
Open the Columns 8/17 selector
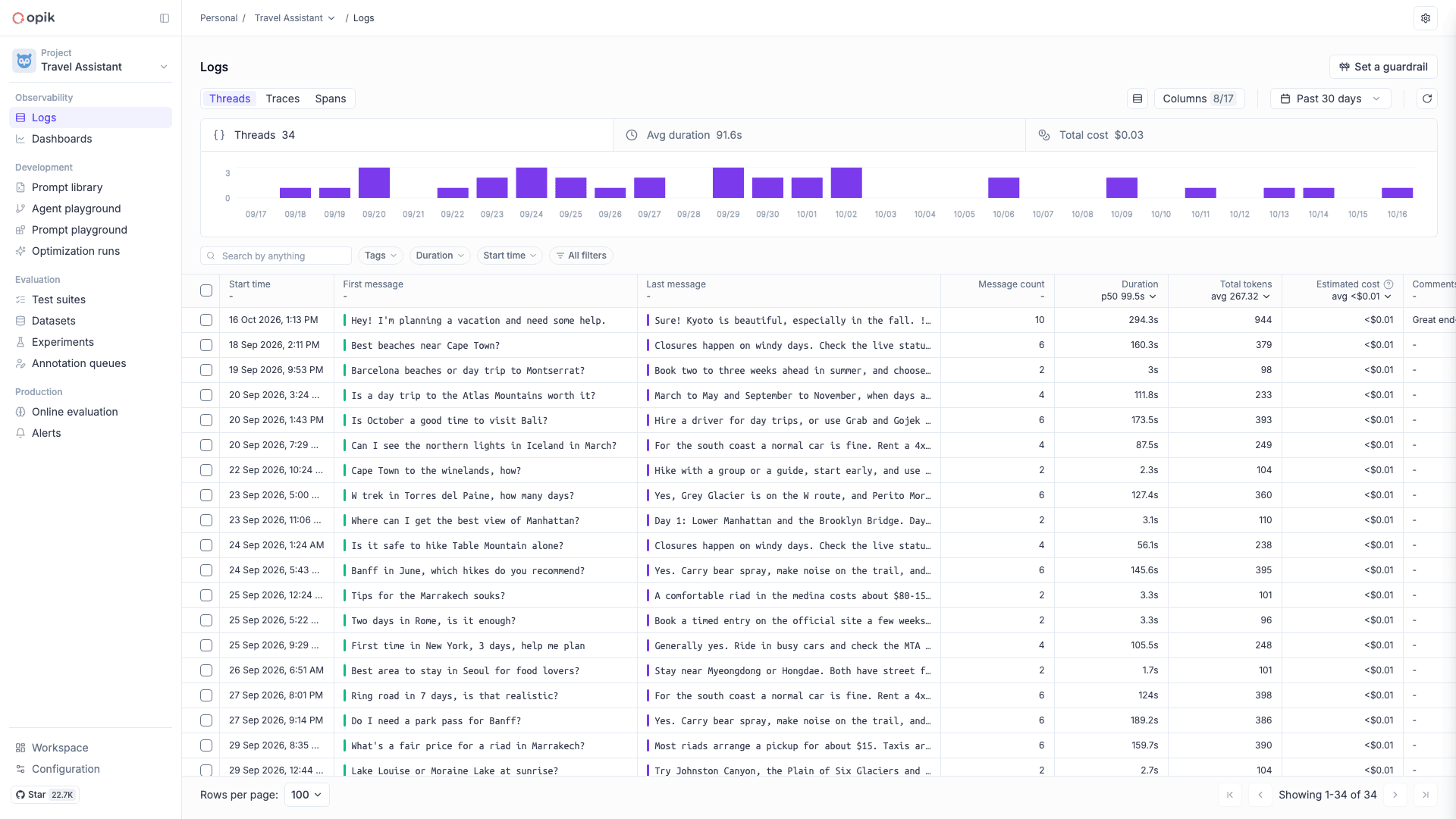pyautogui.click(x=1199, y=99)
